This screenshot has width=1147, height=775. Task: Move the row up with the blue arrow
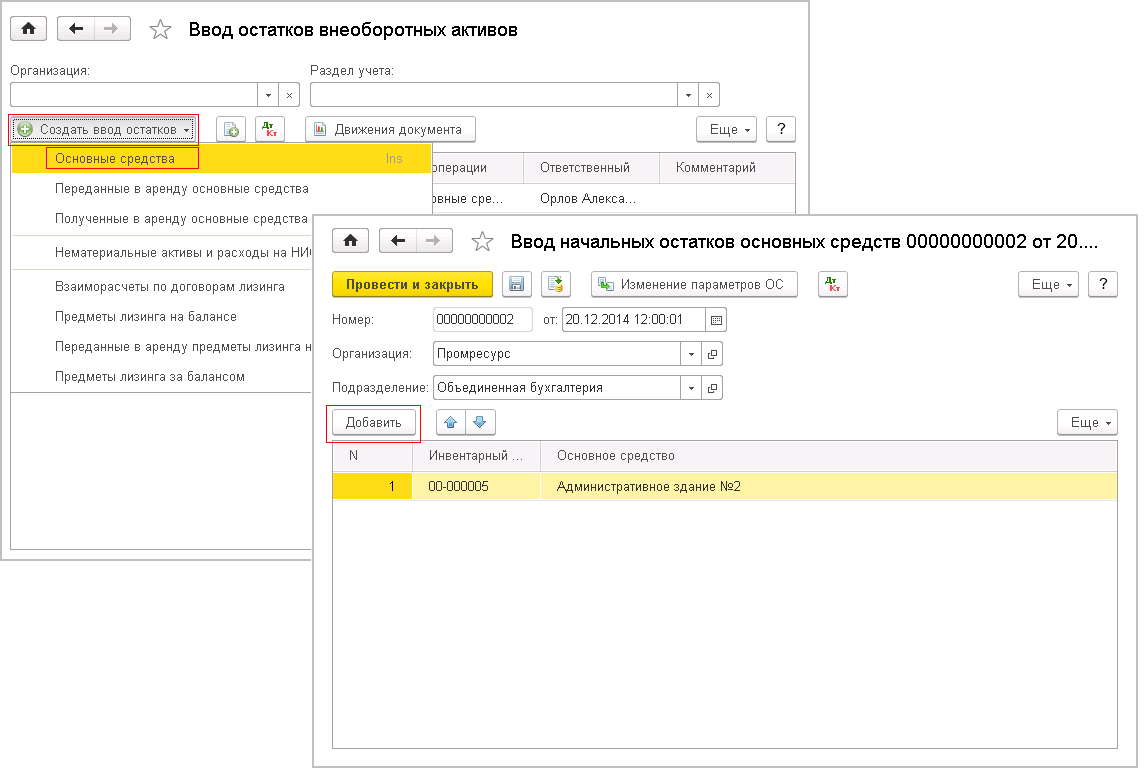pos(451,423)
